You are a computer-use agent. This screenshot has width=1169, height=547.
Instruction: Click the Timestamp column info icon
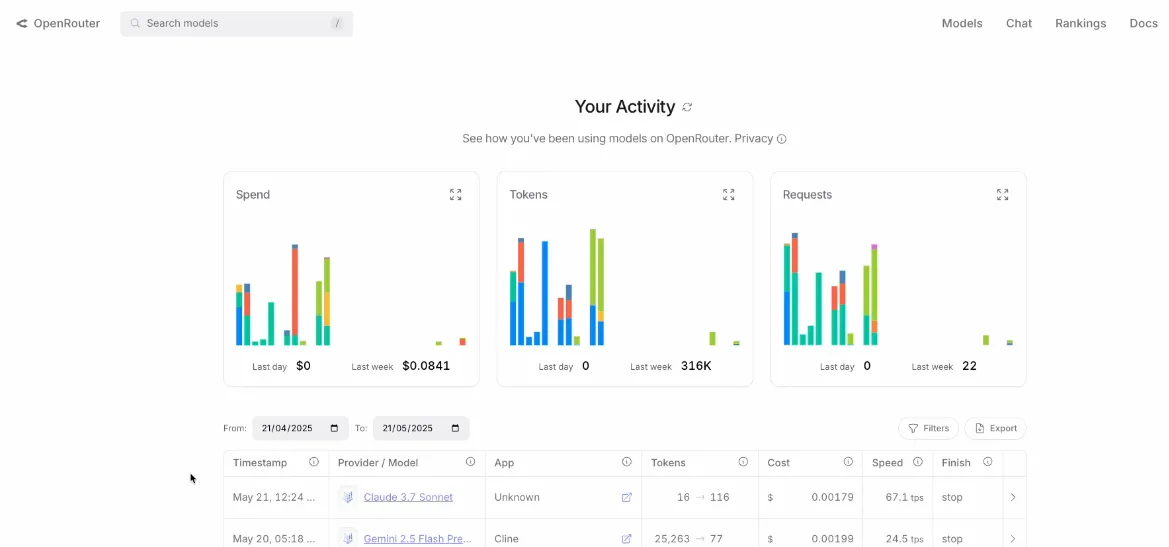pos(314,462)
